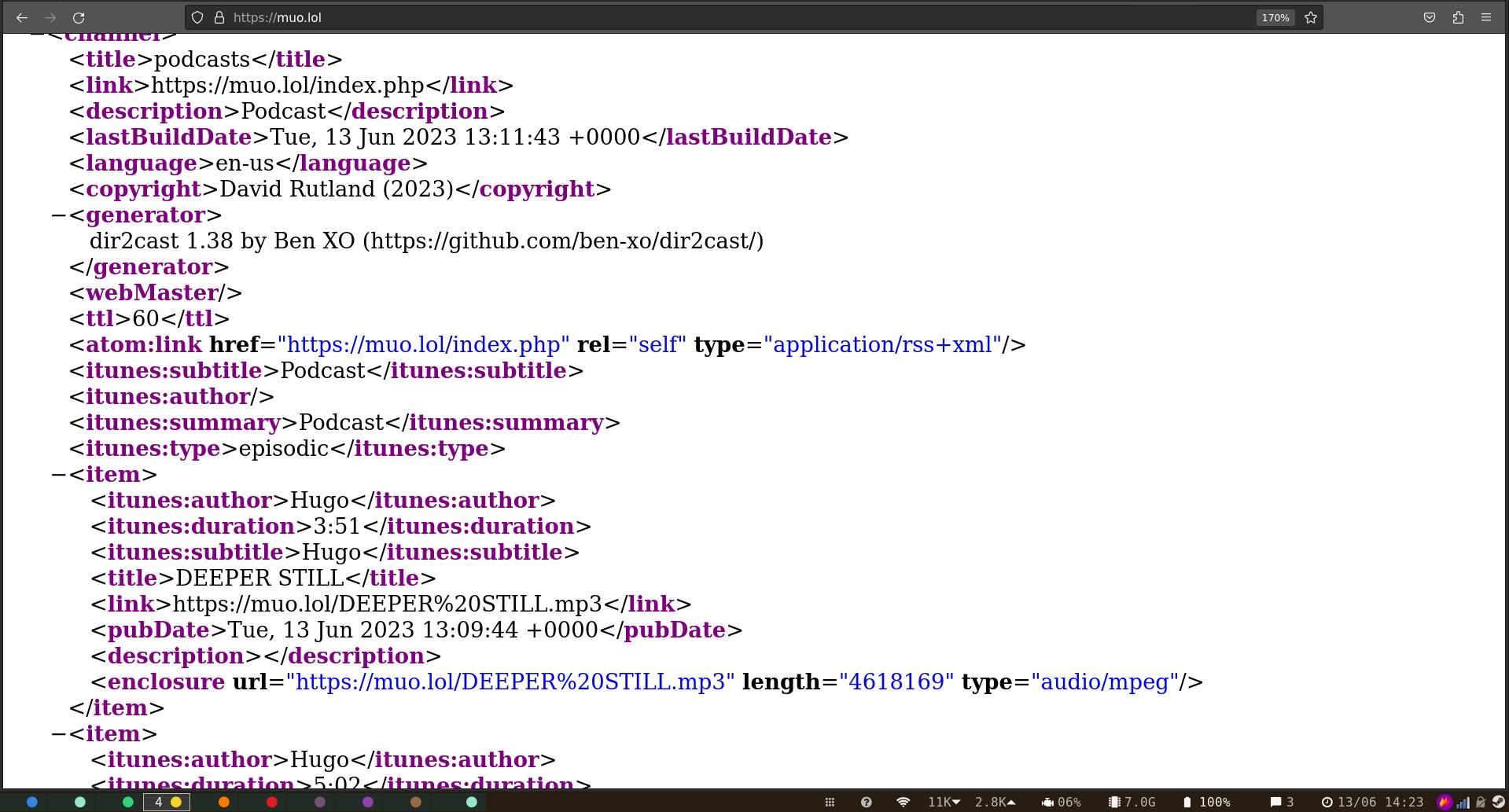
Task: Click the tracking protection shield icon
Action: [197, 17]
